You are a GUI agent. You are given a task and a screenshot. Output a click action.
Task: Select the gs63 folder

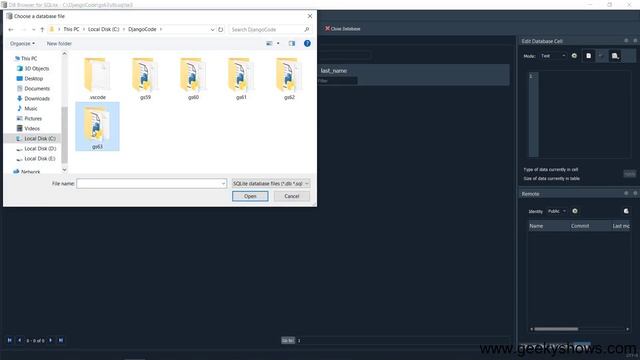pyautogui.click(x=98, y=127)
